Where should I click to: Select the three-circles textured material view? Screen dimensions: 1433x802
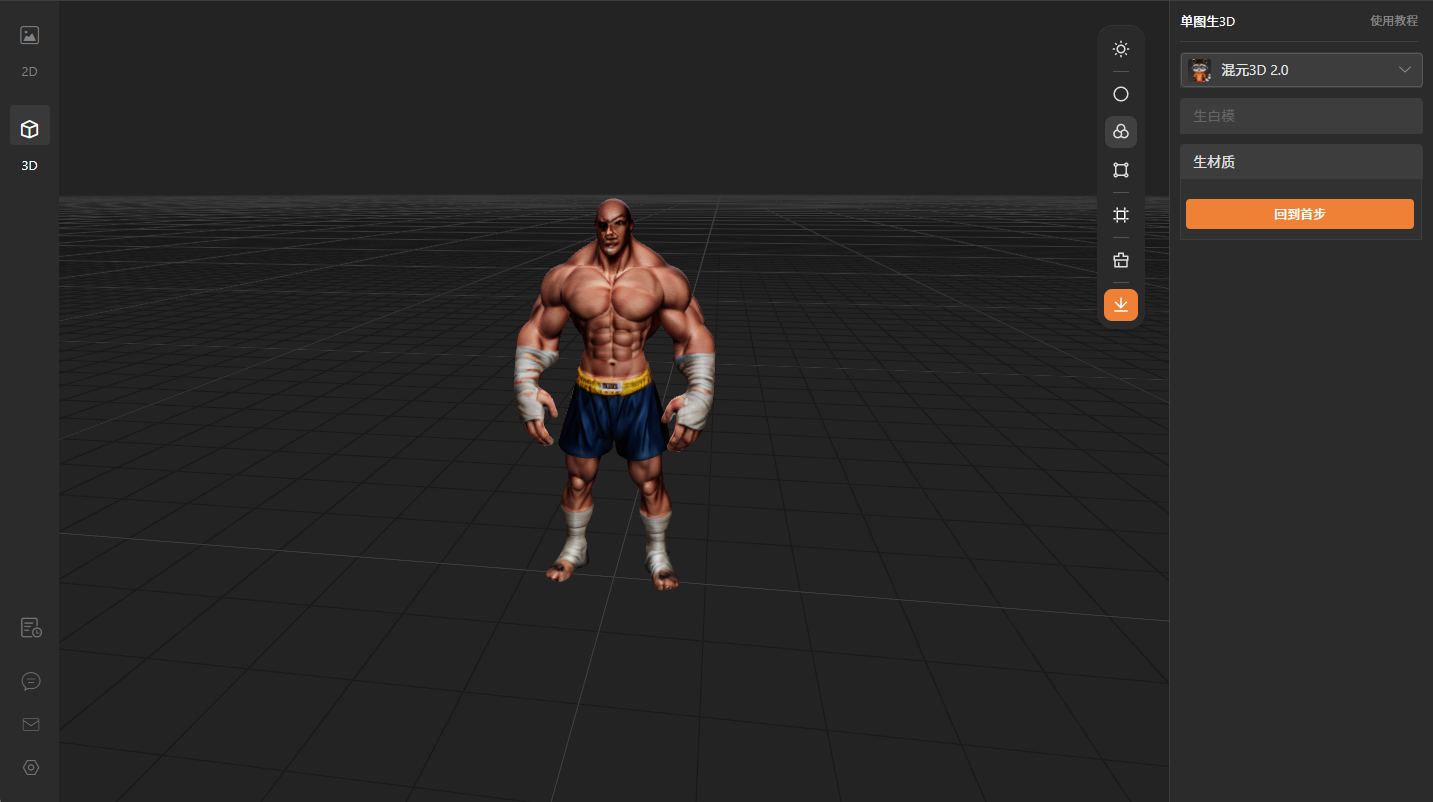(1121, 132)
